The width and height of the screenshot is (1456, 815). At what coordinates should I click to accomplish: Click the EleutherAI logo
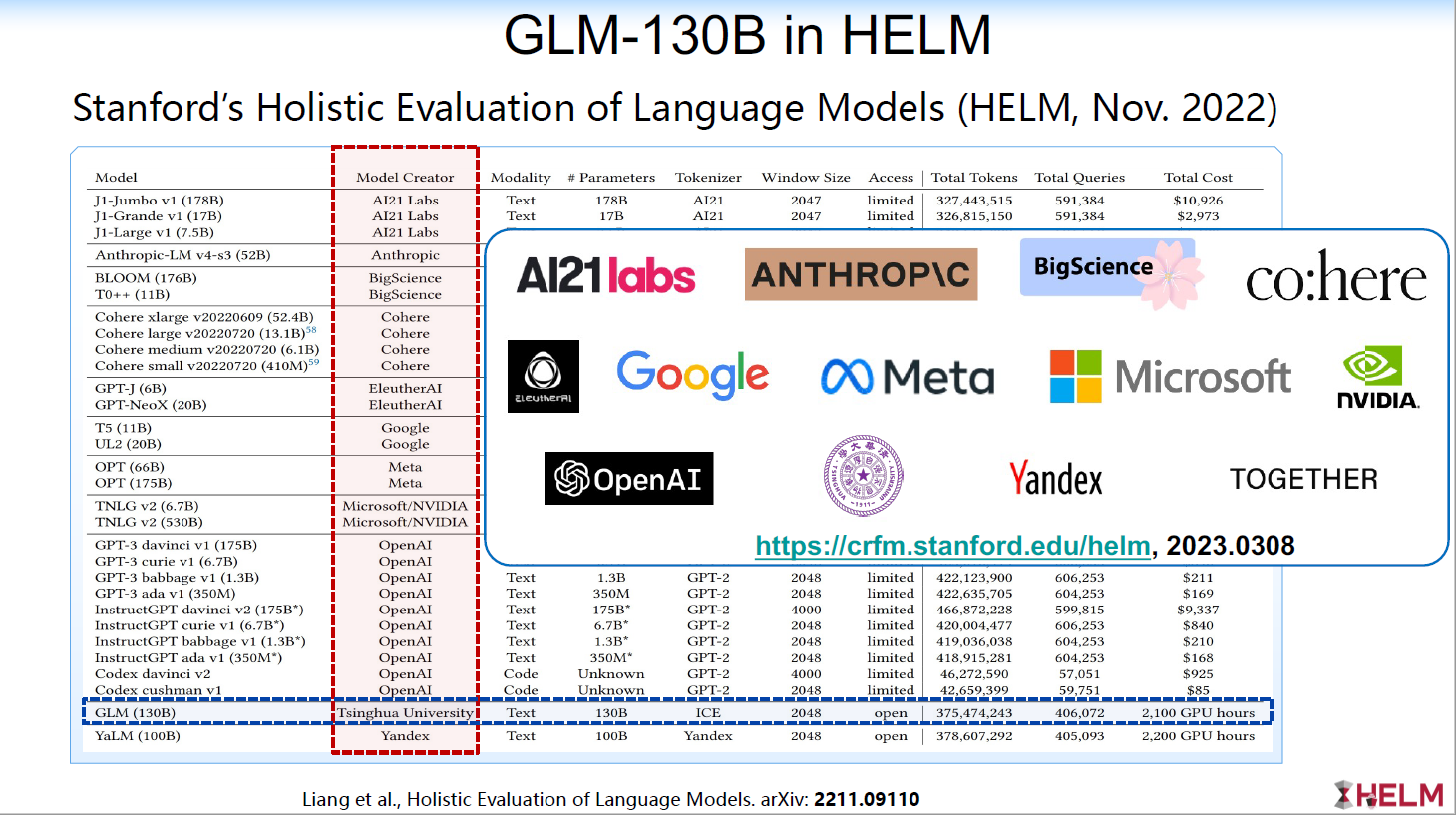(x=544, y=377)
